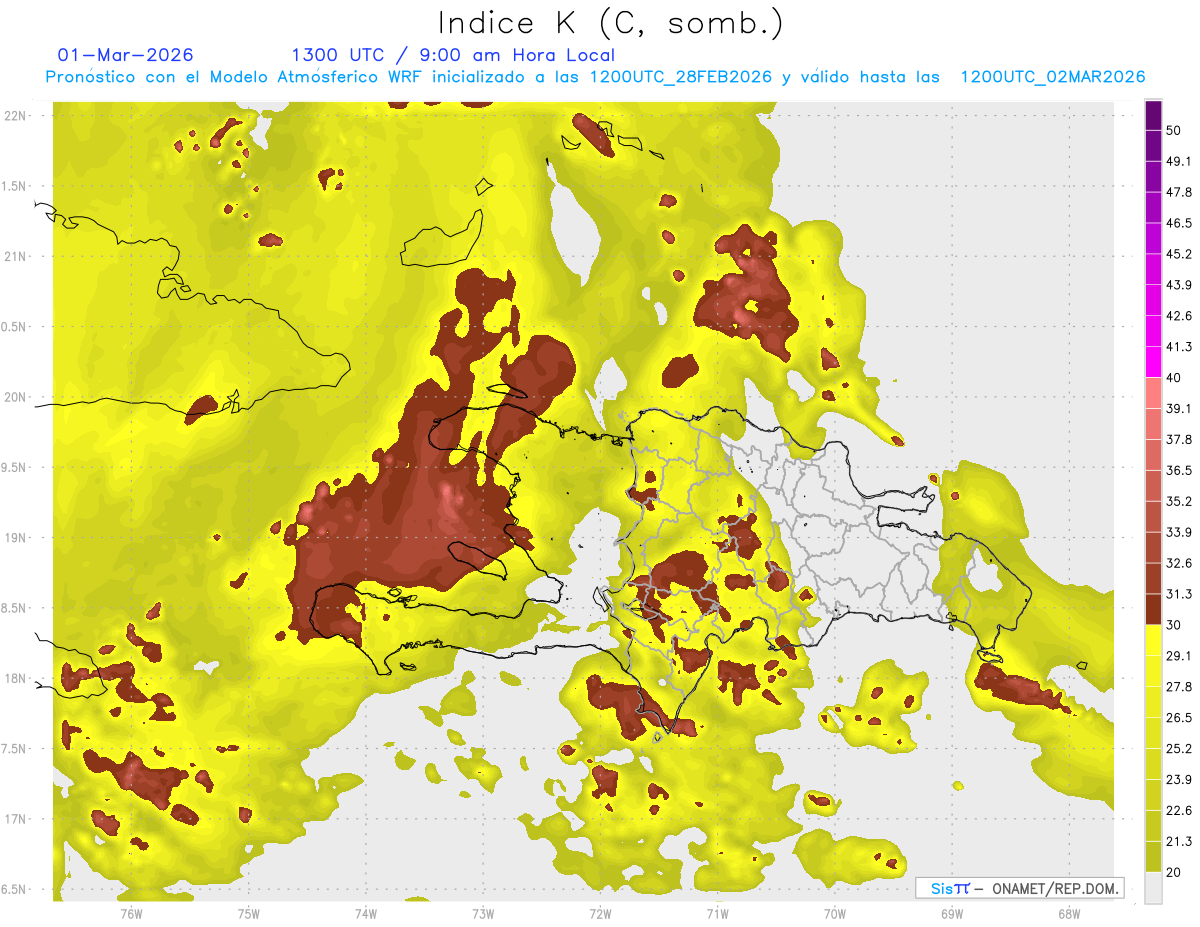The width and height of the screenshot is (1200, 927).
Task: Click the "49.1" value on color scale
Action: pyautogui.click(x=1179, y=161)
